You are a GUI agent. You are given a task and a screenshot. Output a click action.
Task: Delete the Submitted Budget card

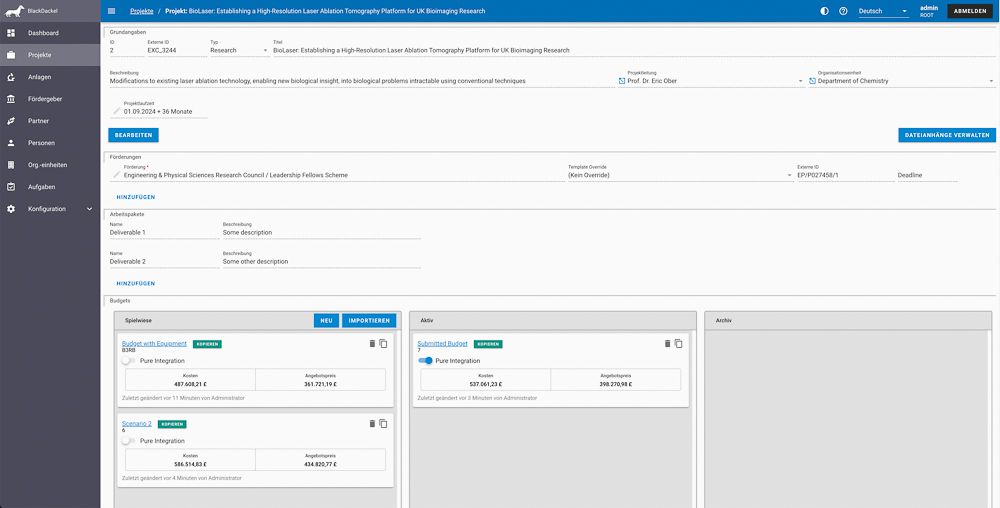(x=668, y=344)
